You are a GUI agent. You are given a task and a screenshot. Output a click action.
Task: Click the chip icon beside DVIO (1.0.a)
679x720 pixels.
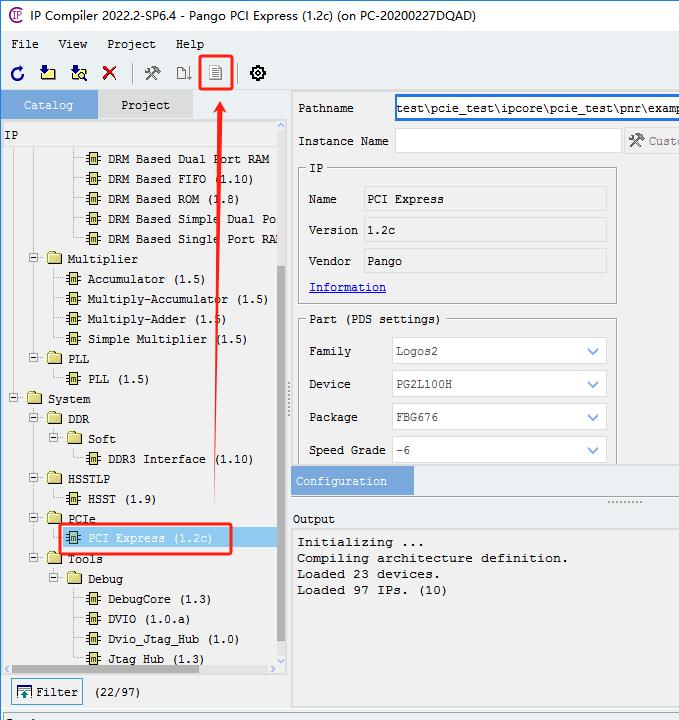tap(93, 619)
